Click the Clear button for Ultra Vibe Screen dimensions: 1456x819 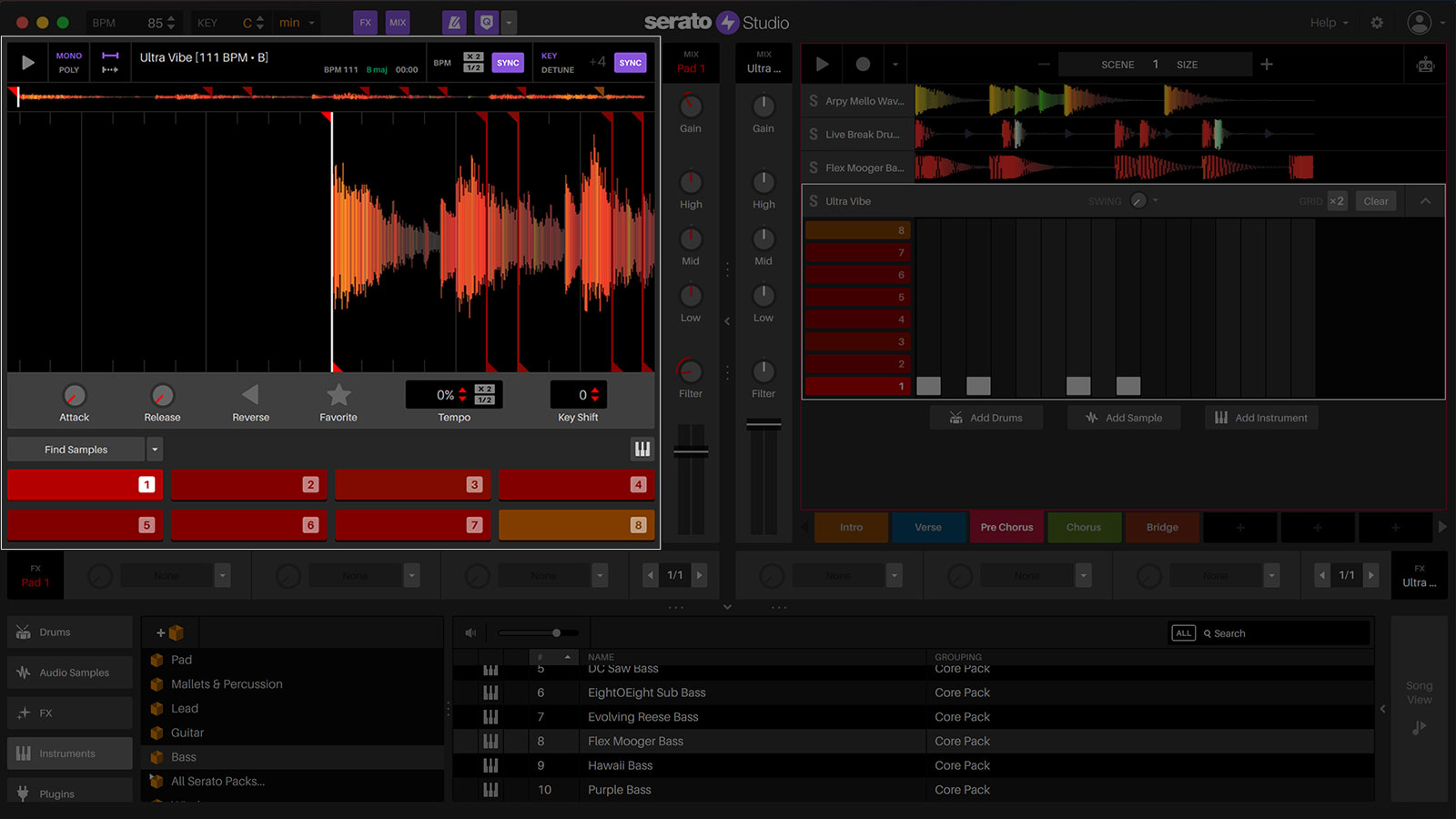1376,201
